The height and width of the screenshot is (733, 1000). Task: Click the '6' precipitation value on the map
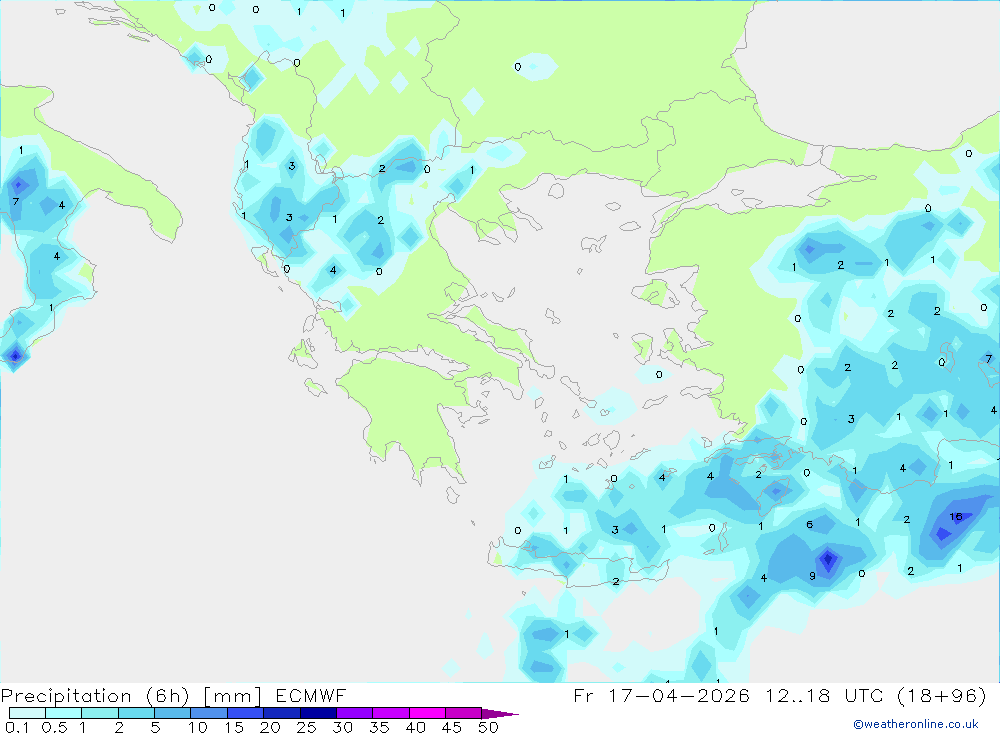tap(809, 524)
